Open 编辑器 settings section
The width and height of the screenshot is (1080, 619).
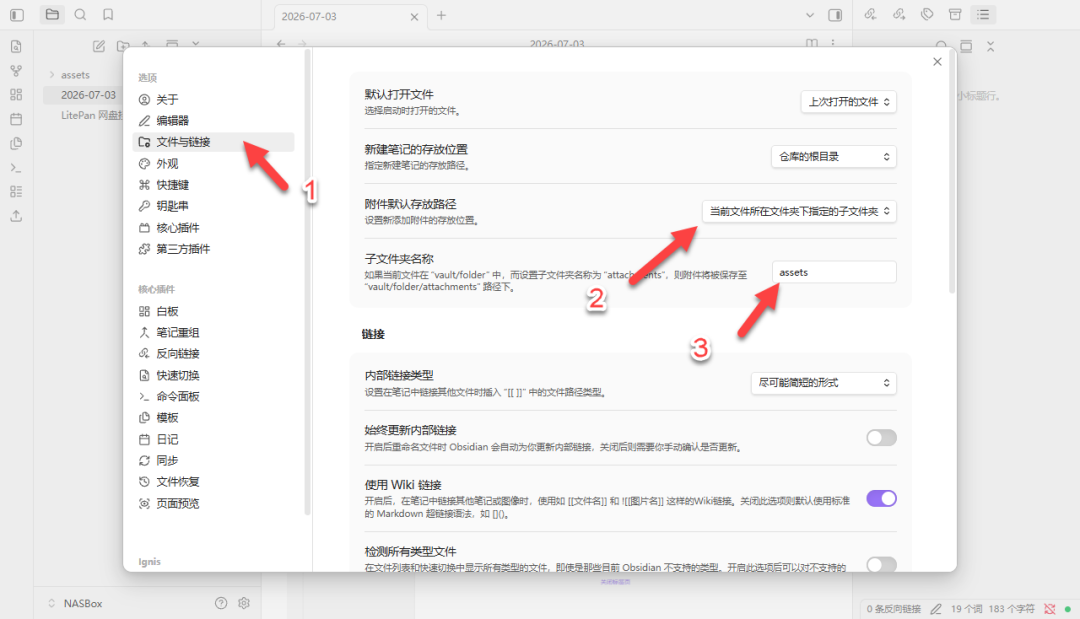[214, 120]
